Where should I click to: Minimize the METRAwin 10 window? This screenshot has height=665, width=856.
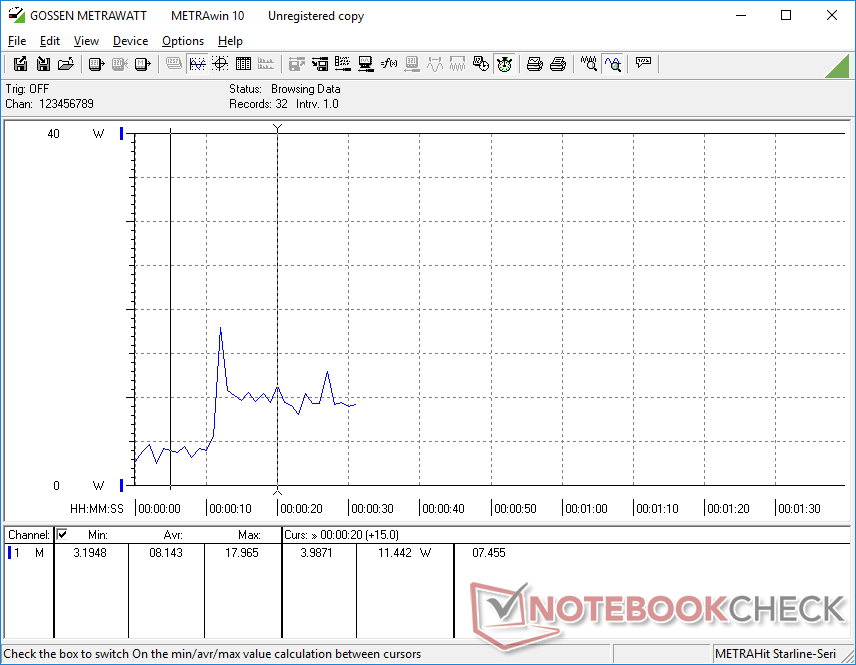click(741, 15)
